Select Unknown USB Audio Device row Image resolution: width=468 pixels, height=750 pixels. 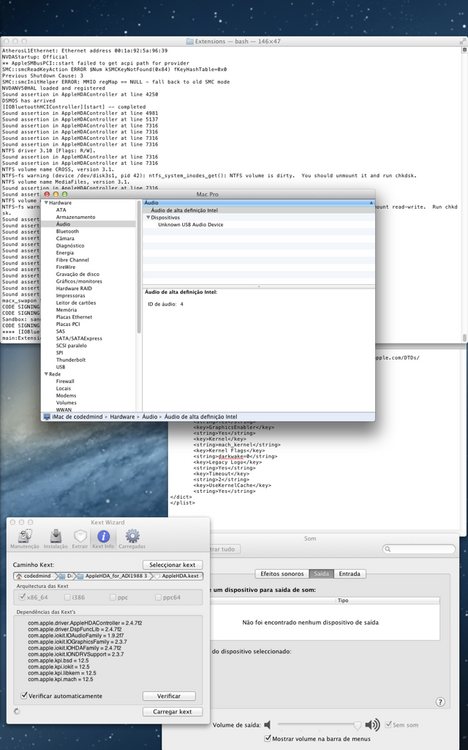(259, 224)
